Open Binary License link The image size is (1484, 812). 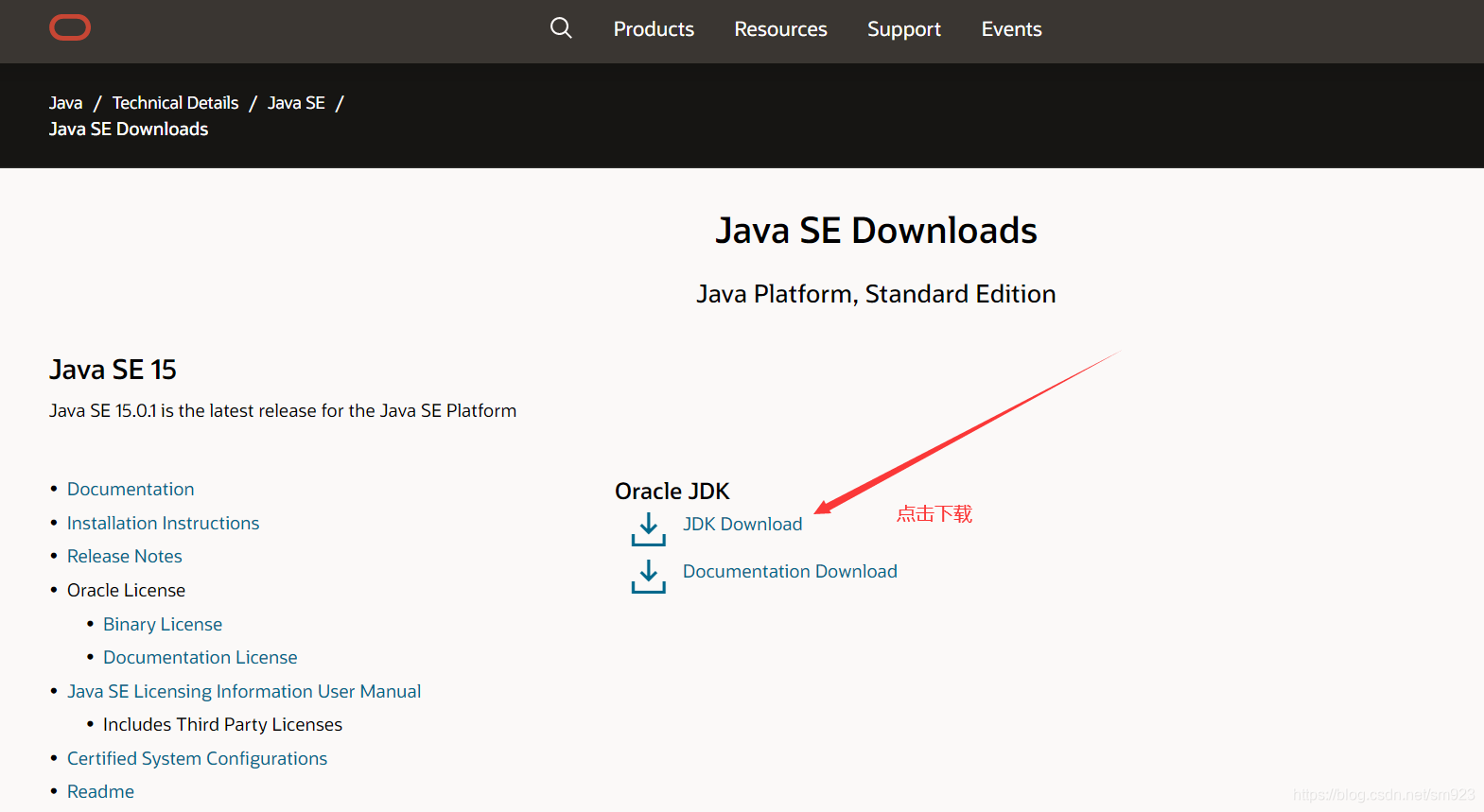163,624
